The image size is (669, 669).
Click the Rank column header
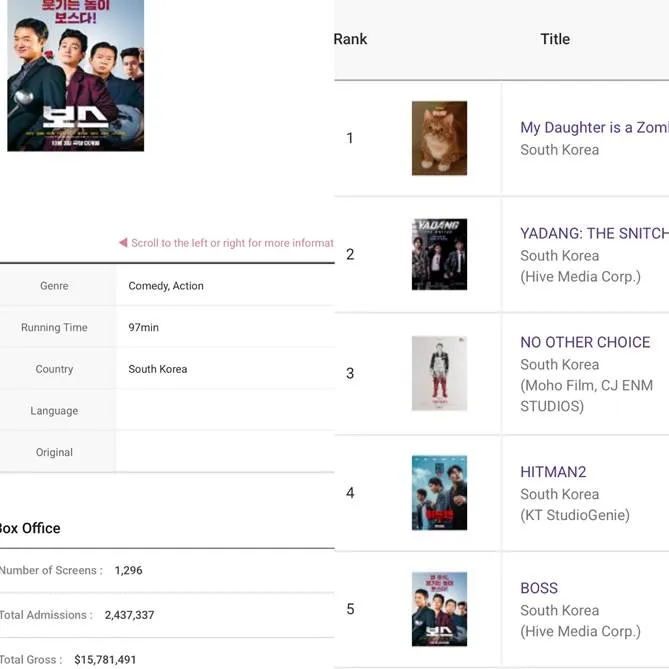pos(350,39)
